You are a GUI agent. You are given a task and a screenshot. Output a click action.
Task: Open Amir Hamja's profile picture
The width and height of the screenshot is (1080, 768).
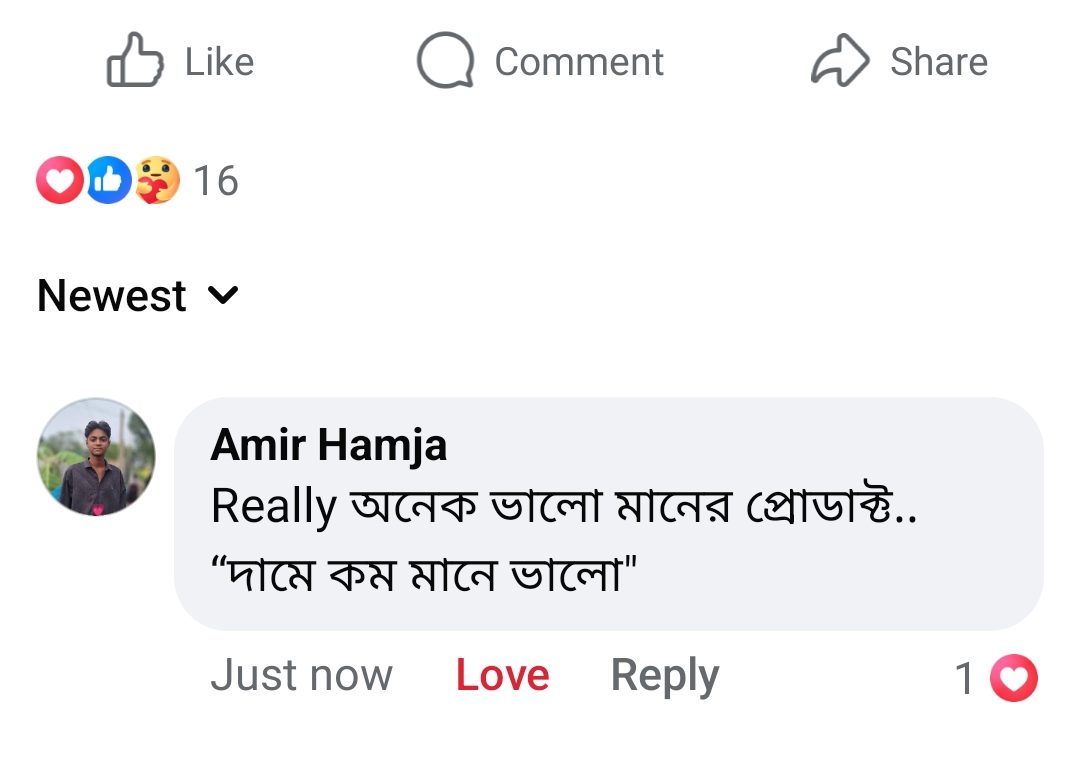pos(96,457)
